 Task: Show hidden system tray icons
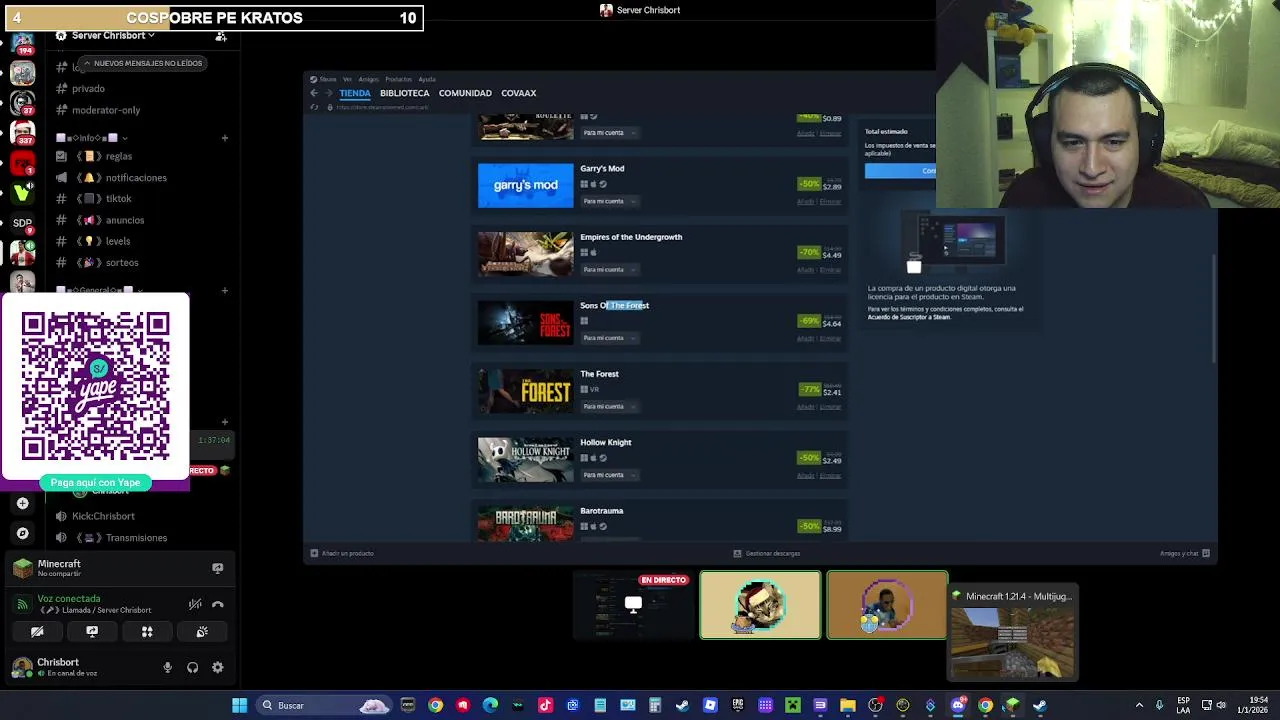click(x=1139, y=705)
